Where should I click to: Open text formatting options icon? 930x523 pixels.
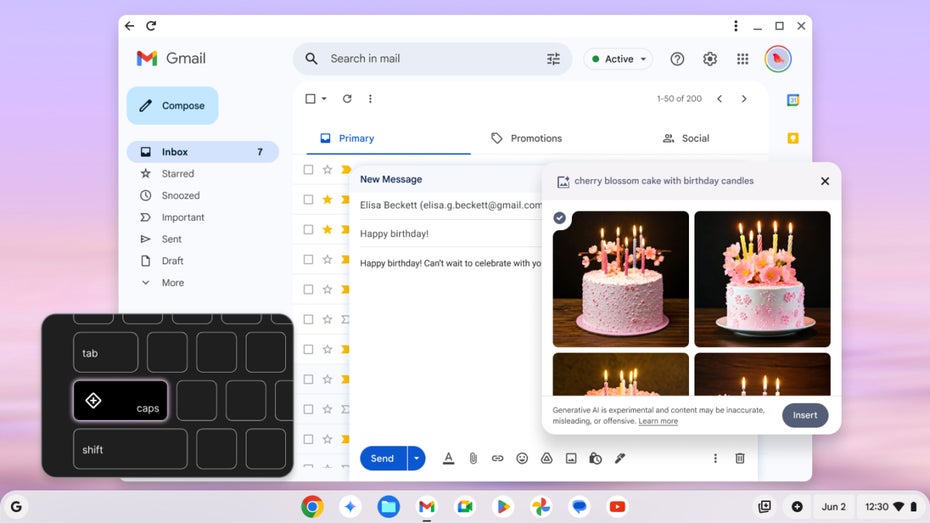[x=448, y=458]
